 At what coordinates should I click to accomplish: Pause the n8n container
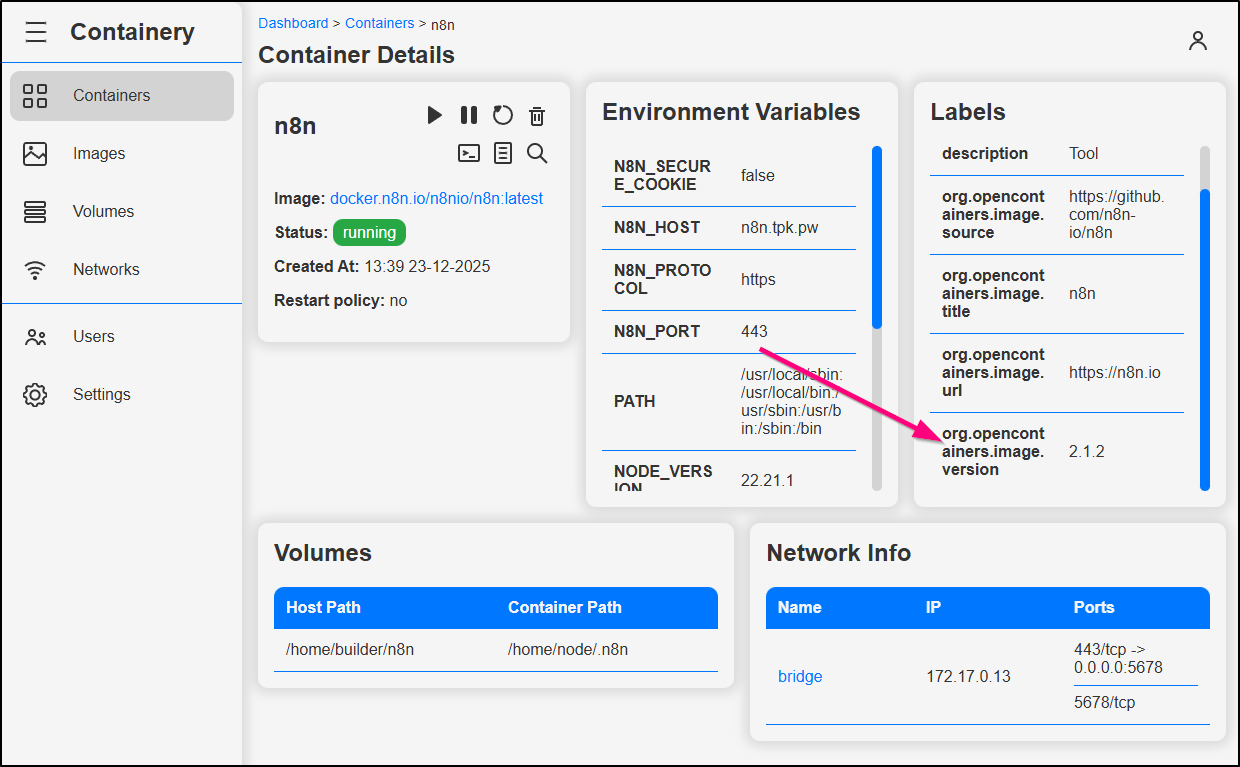tap(468, 115)
